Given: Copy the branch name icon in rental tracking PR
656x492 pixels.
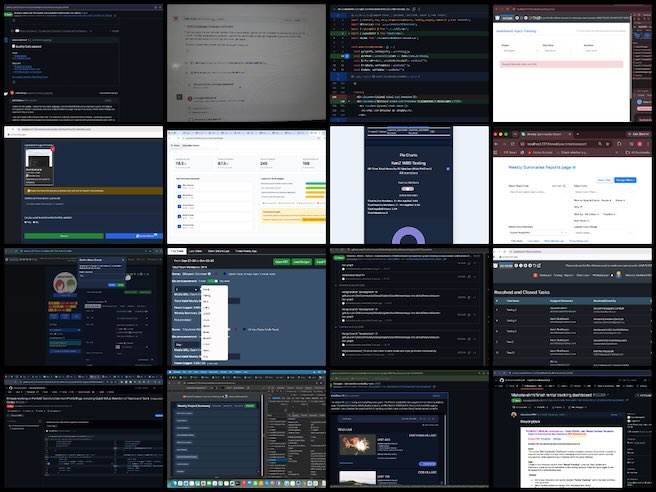Looking at the screenshot, I should [627, 401].
